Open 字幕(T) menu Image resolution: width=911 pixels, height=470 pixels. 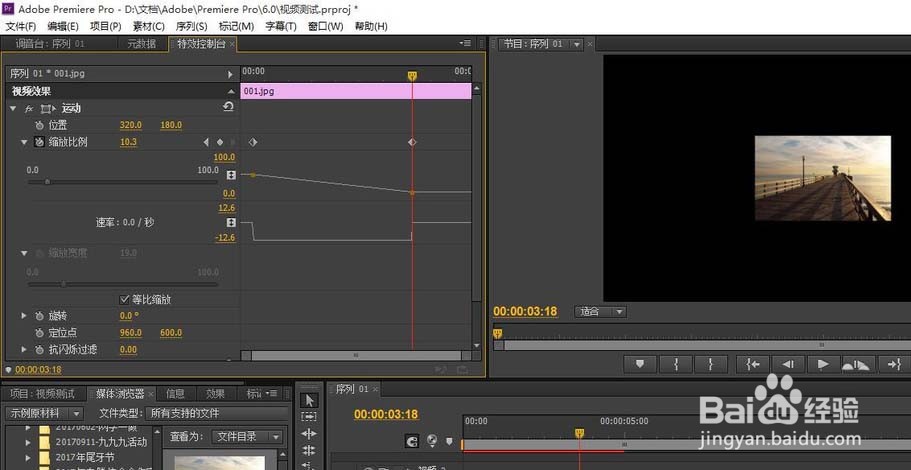tap(281, 26)
